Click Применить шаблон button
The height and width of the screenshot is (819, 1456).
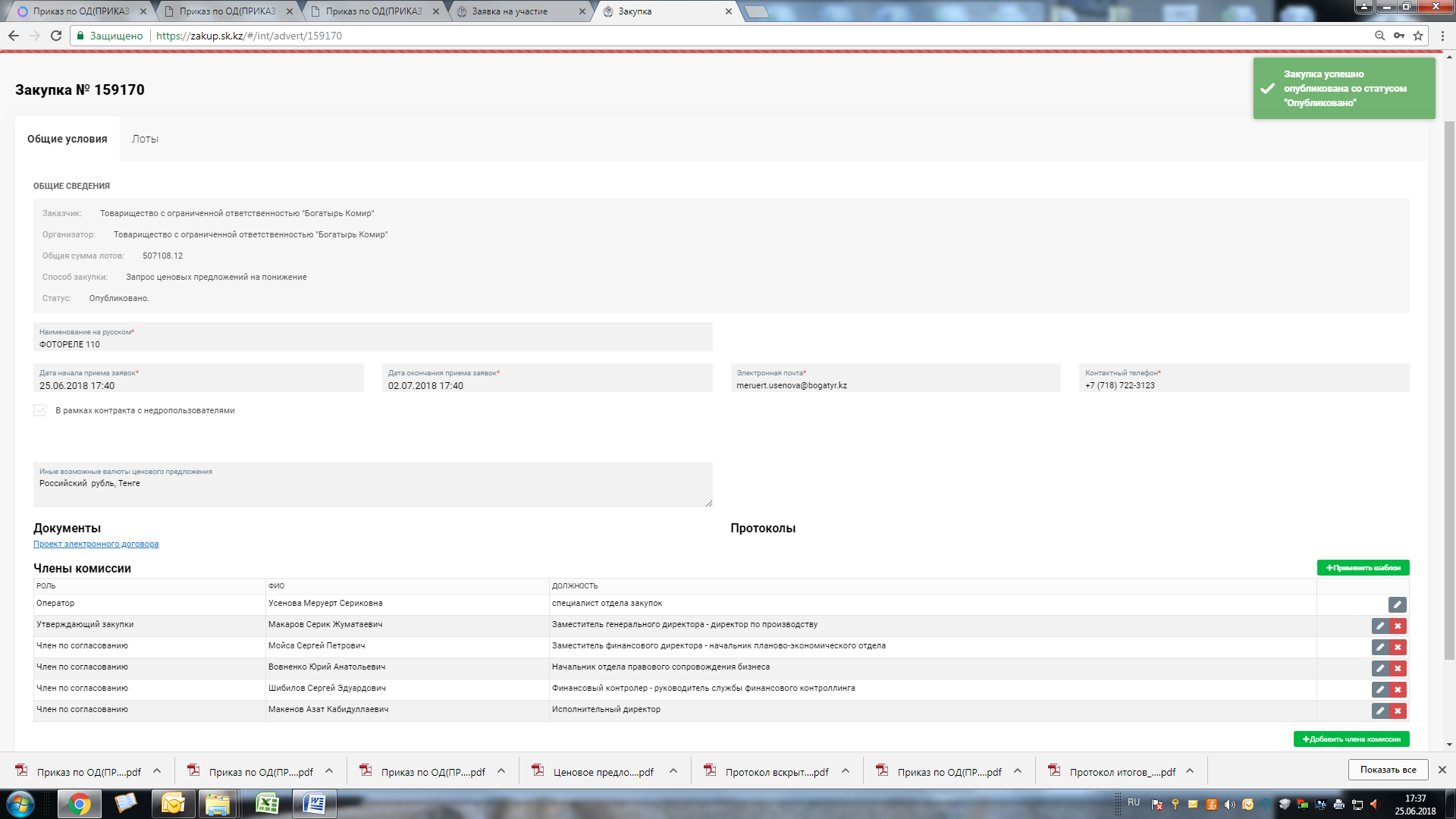point(1363,567)
